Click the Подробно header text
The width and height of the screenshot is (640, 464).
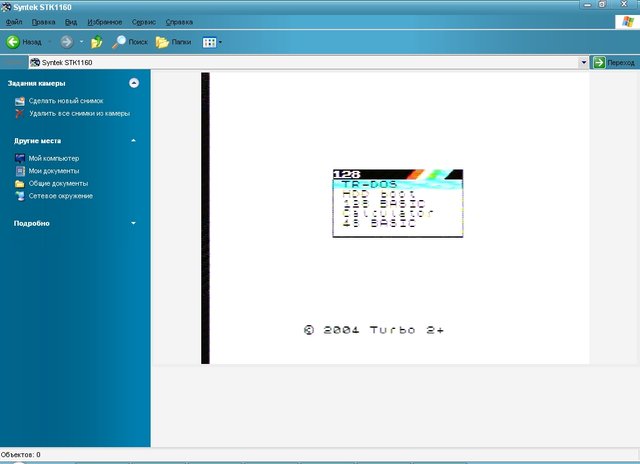pos(31,223)
